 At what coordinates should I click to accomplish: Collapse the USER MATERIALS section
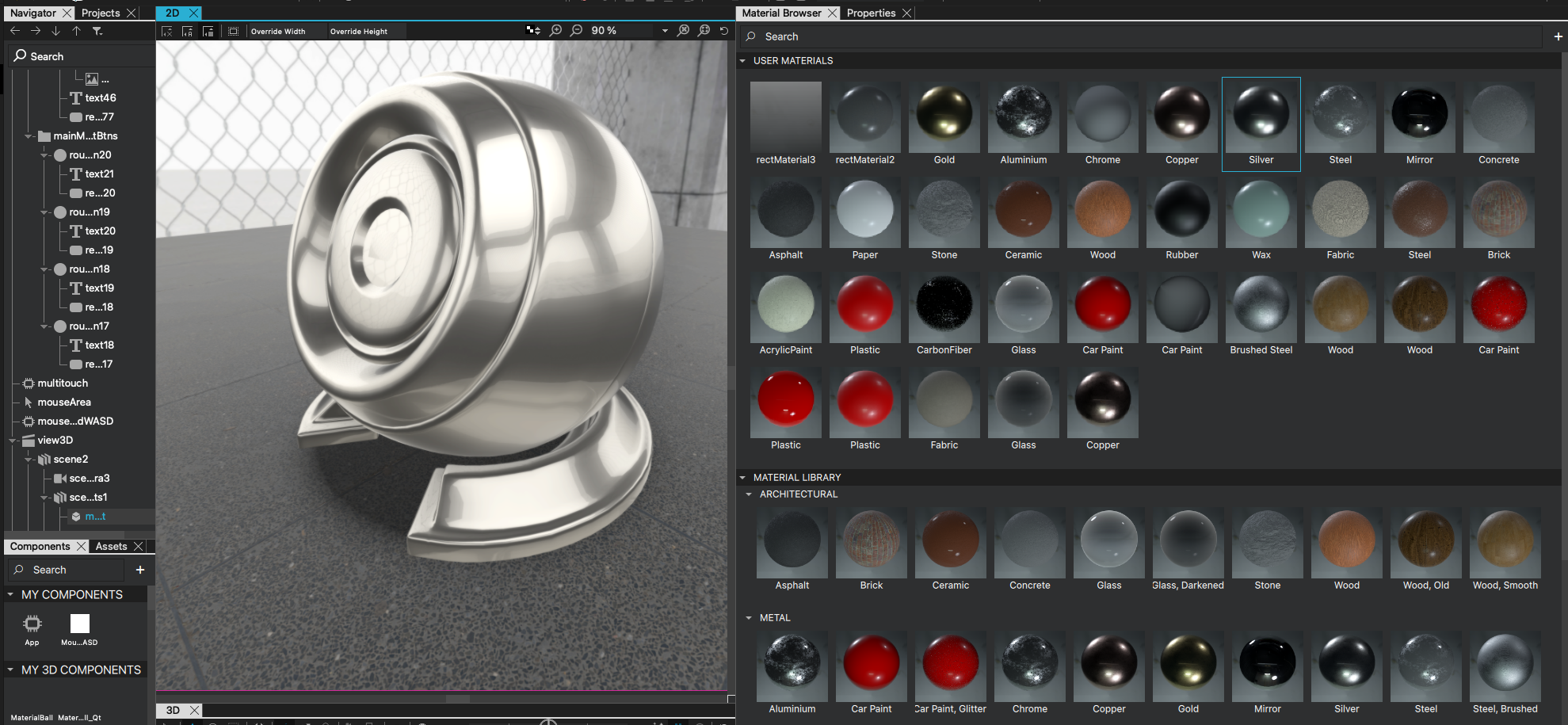coord(742,60)
